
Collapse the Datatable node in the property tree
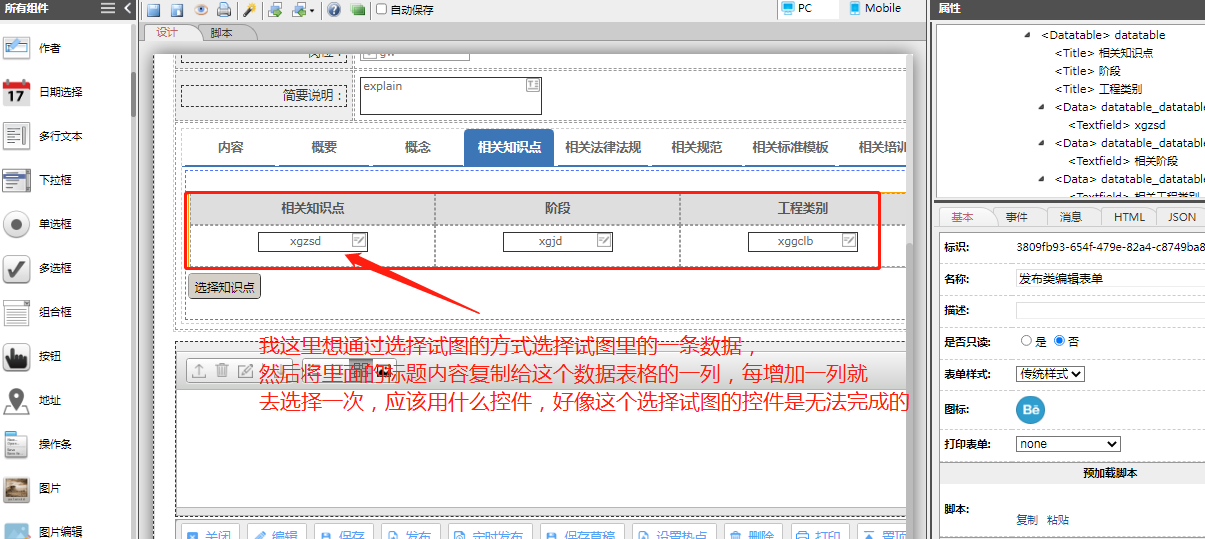tap(1028, 35)
